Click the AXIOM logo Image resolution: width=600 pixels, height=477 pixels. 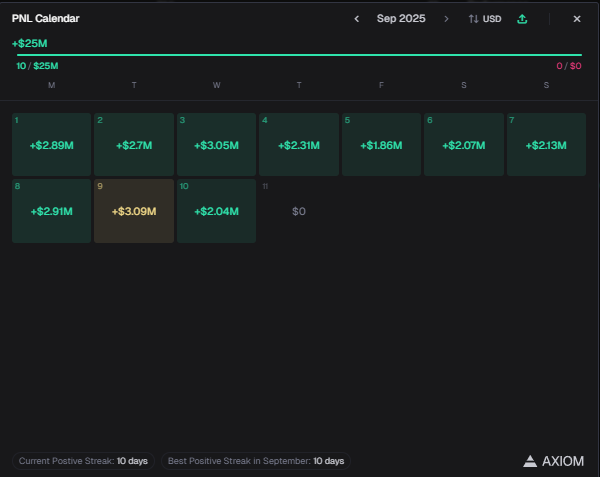[554, 461]
